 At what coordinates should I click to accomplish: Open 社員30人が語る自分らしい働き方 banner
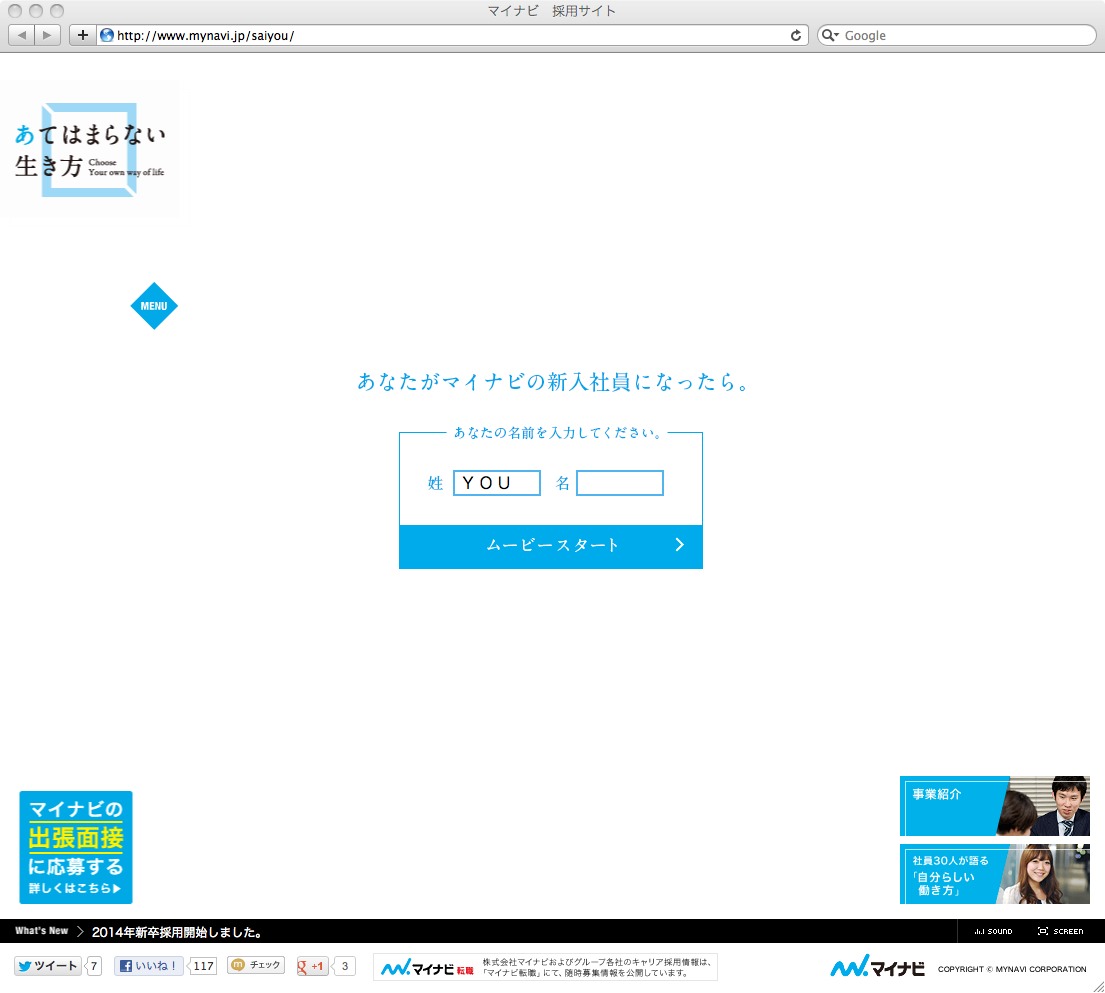[x=995, y=874]
